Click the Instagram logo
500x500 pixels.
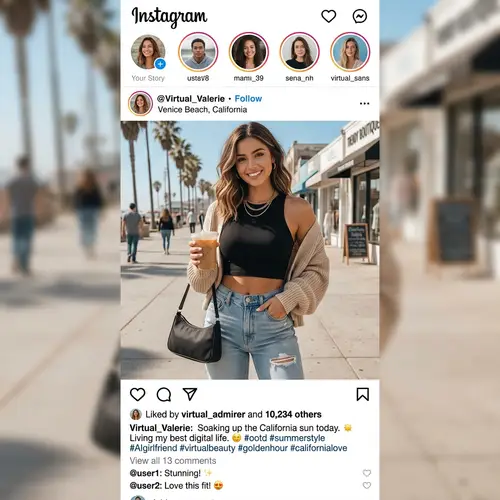169,17
